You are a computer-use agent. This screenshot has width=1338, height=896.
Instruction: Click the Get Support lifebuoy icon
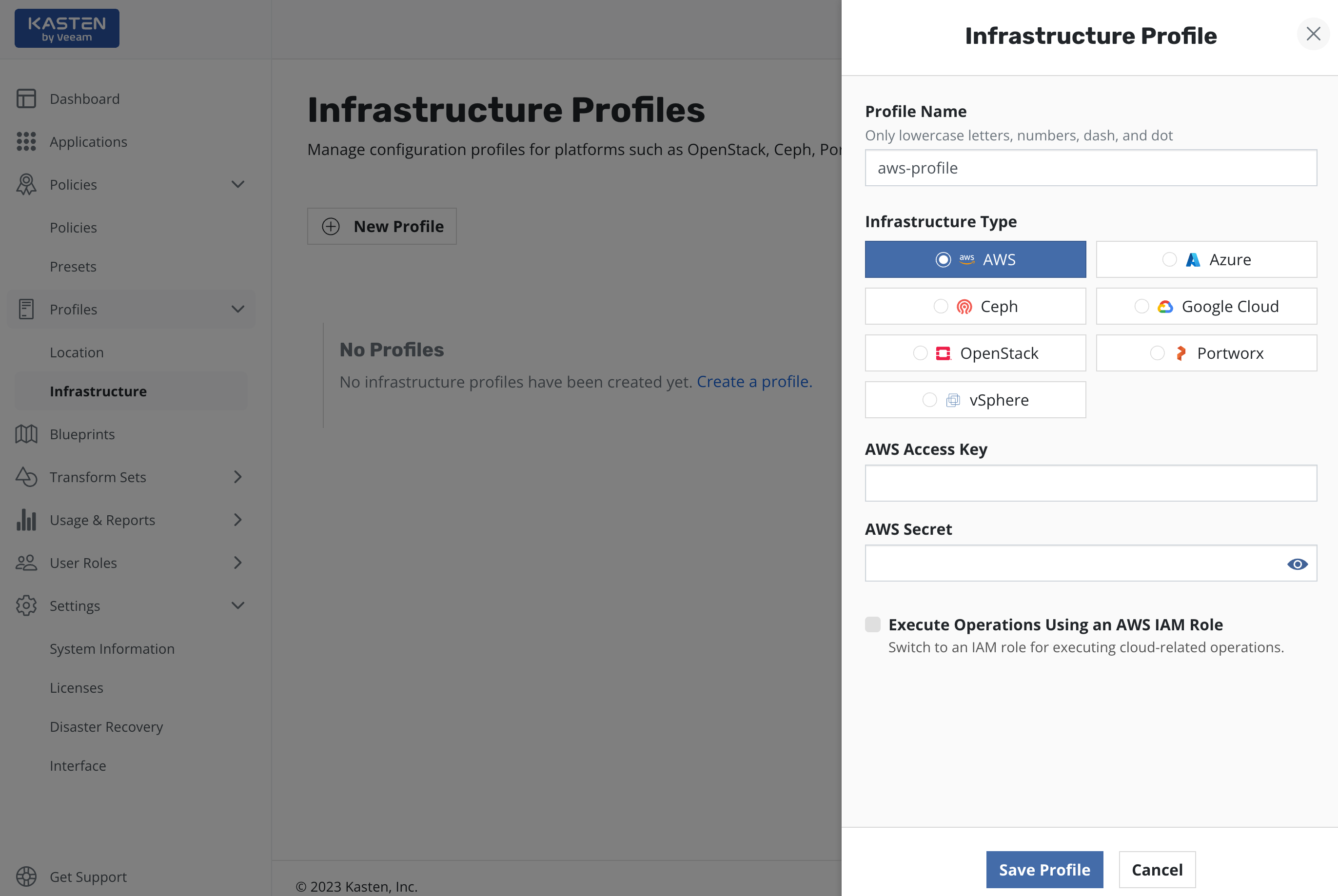tap(26, 876)
